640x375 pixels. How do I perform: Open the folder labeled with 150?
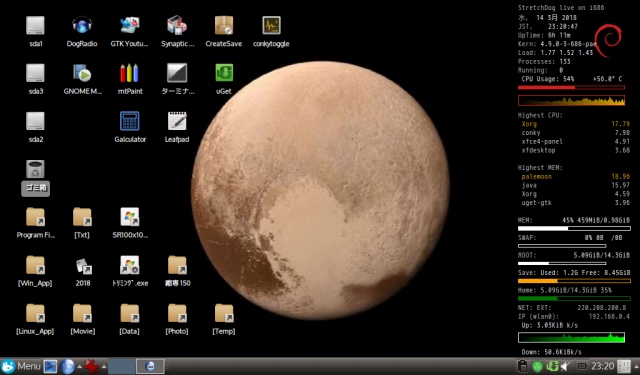point(177,265)
